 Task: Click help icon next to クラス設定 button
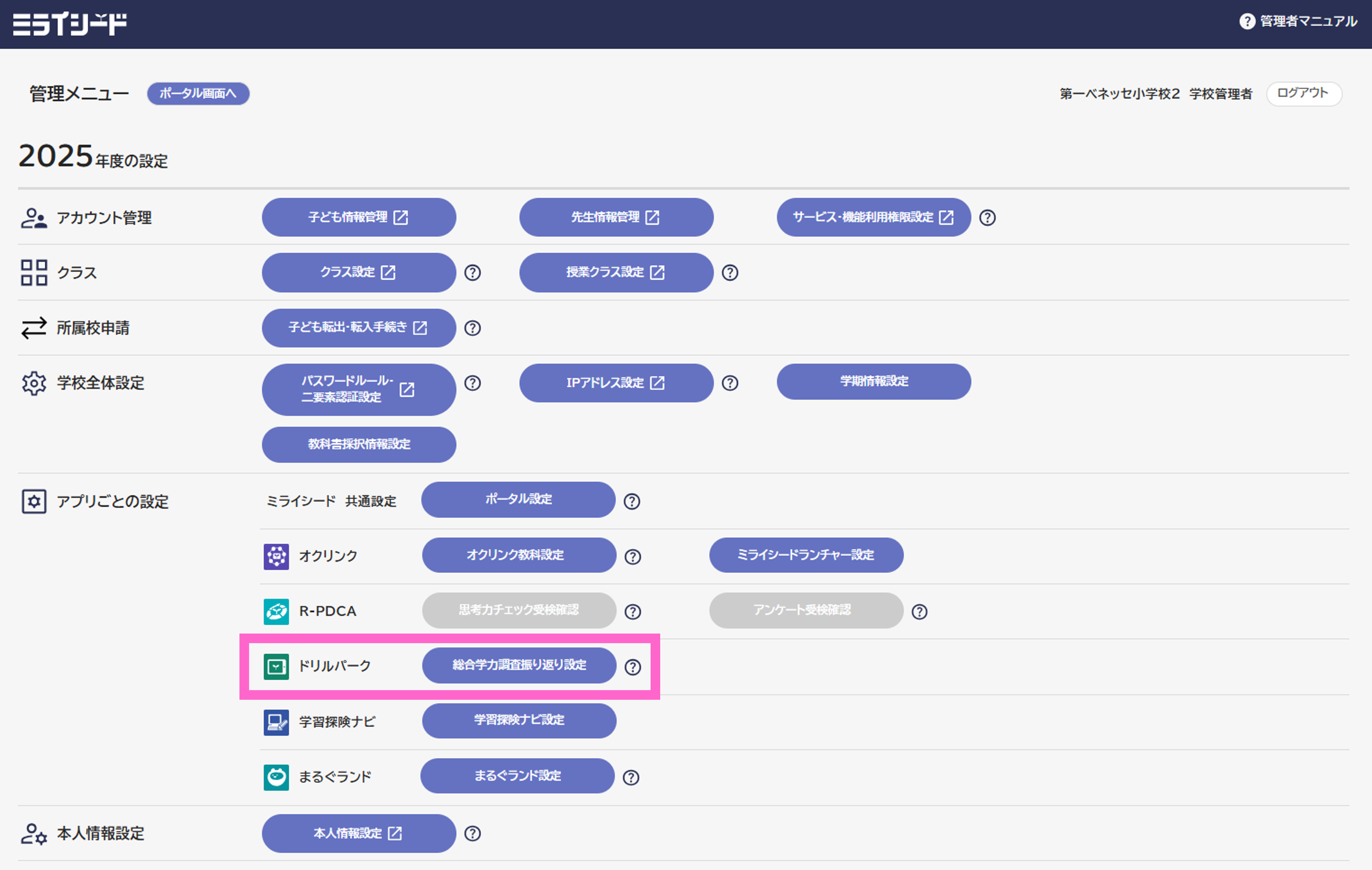[x=472, y=273]
